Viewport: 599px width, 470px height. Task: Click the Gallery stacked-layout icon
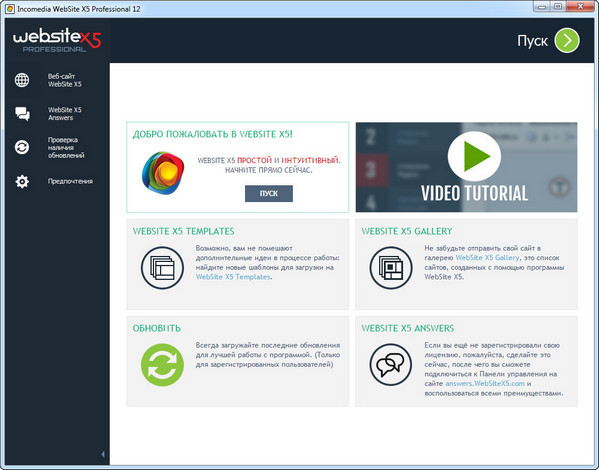point(391,267)
